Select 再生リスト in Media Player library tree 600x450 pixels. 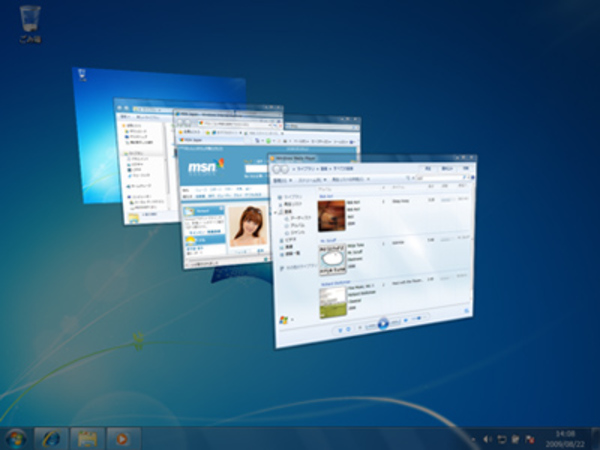coord(292,204)
